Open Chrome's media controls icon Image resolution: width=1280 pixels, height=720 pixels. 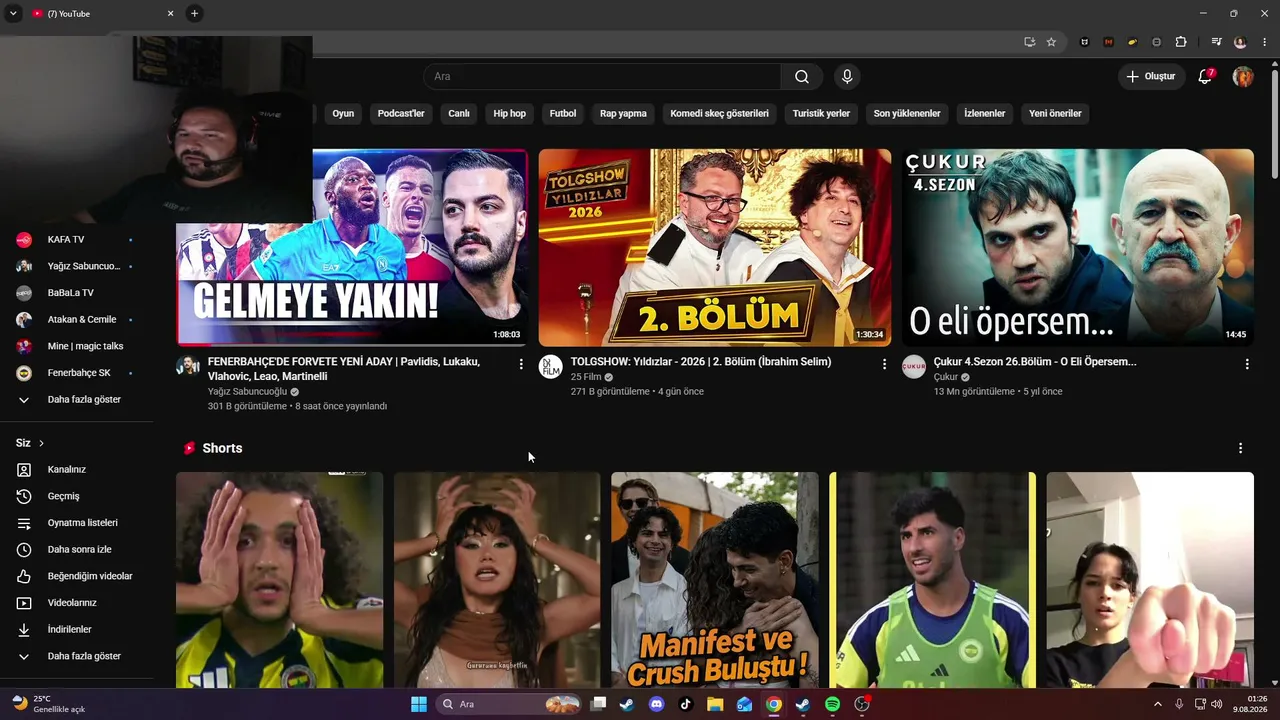point(1216,42)
